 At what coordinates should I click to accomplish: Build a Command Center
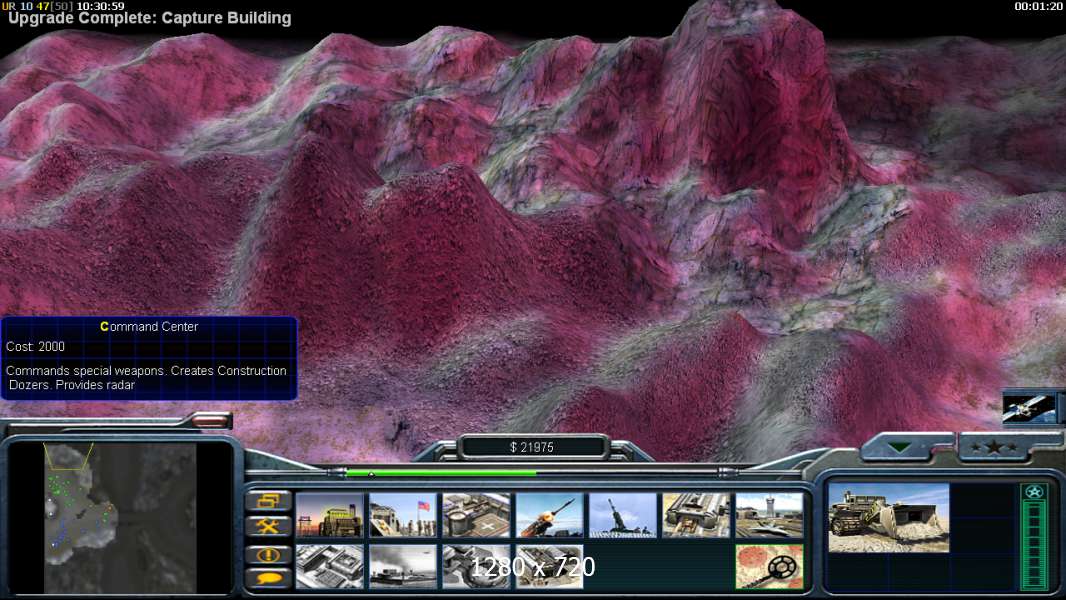tap(550, 566)
